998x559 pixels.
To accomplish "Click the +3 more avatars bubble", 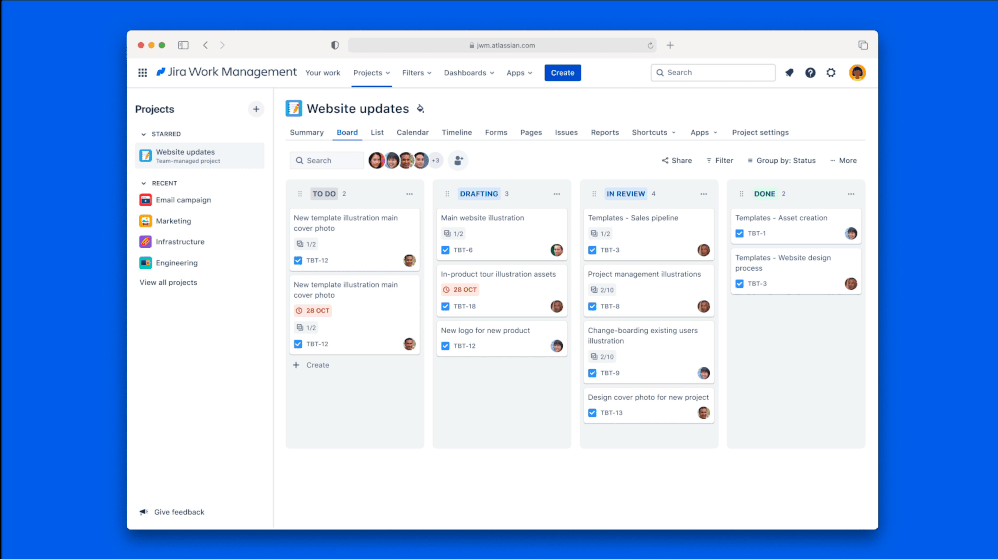I will click(x=435, y=160).
